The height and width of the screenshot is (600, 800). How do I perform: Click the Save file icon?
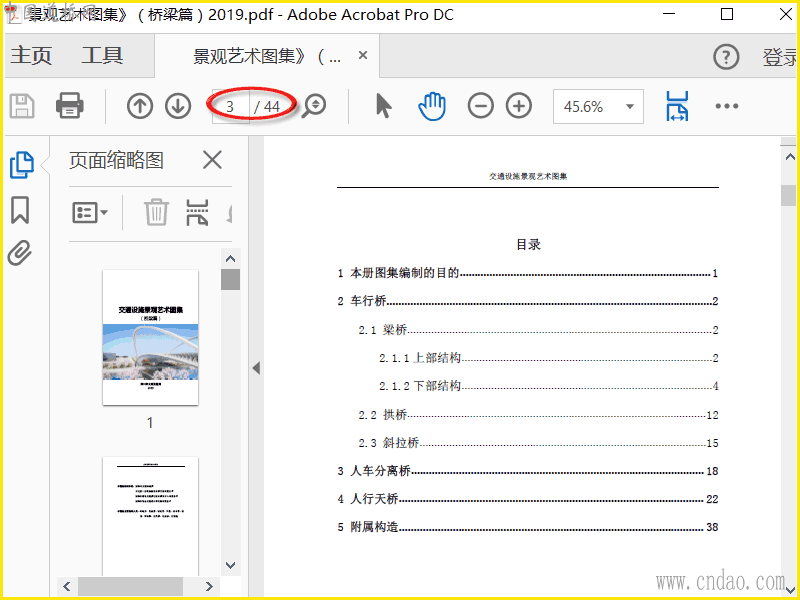22,107
